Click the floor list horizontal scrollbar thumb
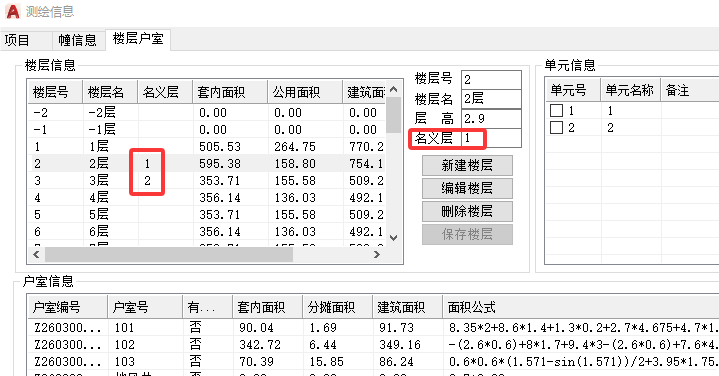Screen dimensions: 719x376 [x=169, y=254]
